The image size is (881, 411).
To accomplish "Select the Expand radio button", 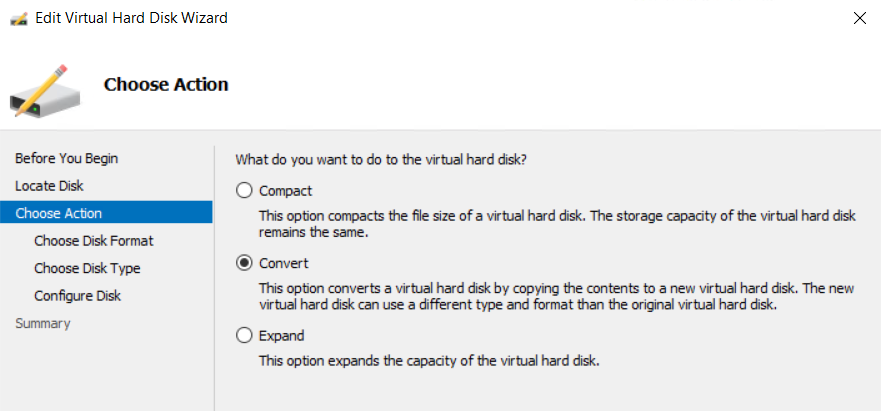I will tap(244, 336).
